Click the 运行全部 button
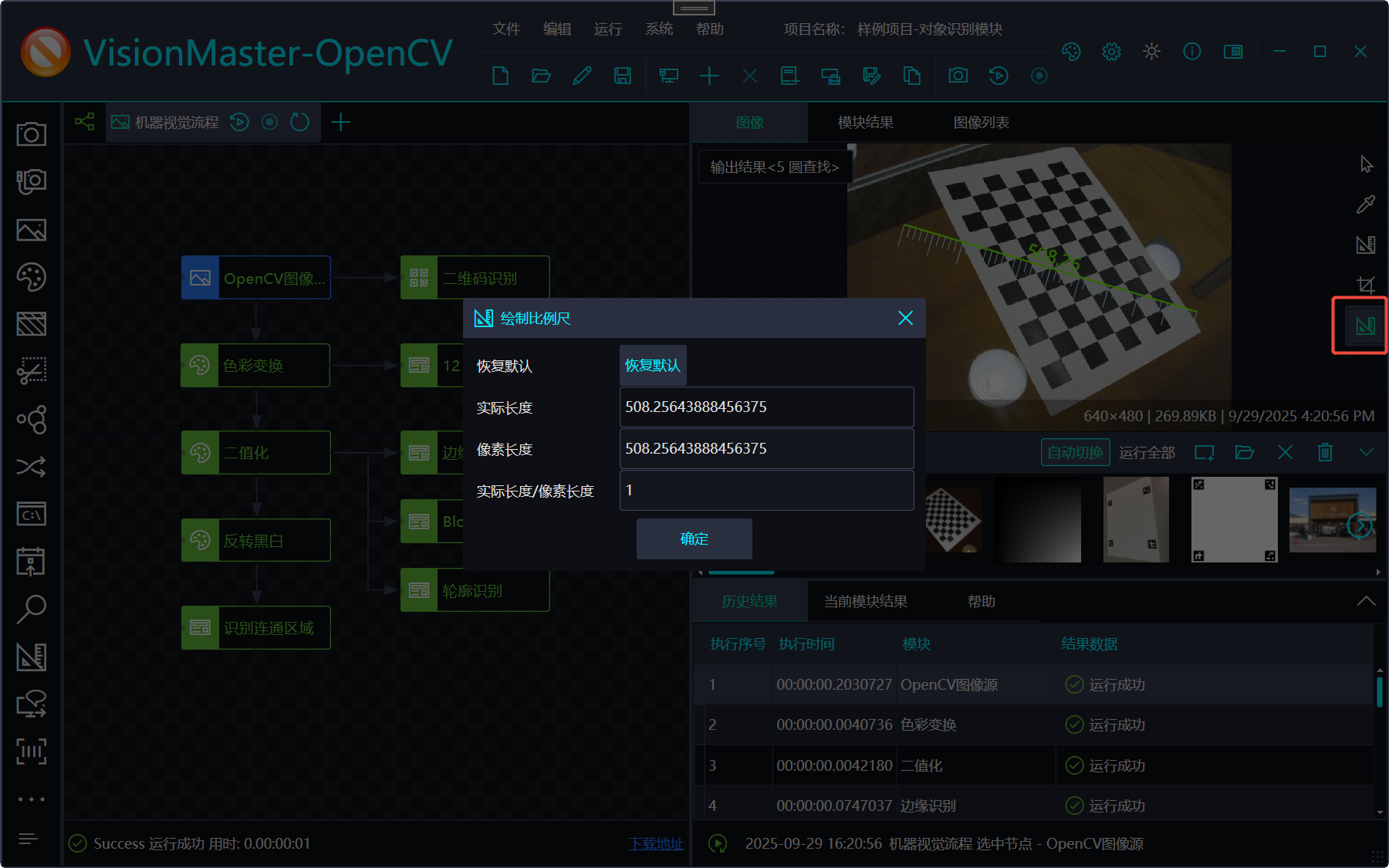Image resolution: width=1389 pixels, height=868 pixels. click(x=1147, y=452)
